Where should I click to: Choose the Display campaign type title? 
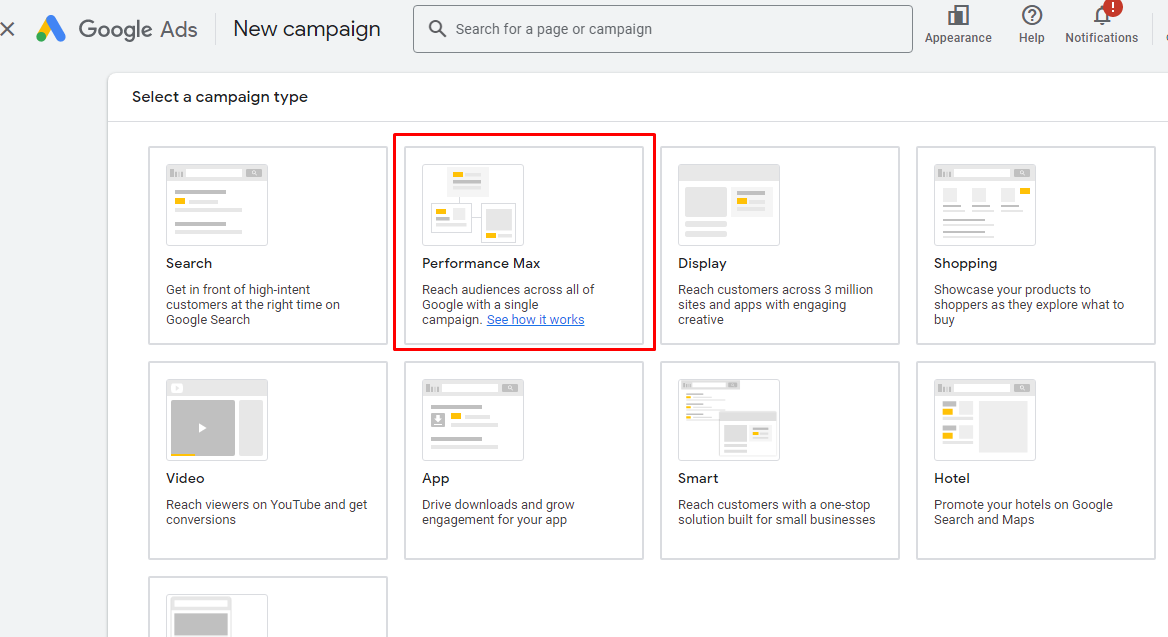pyautogui.click(x=702, y=263)
